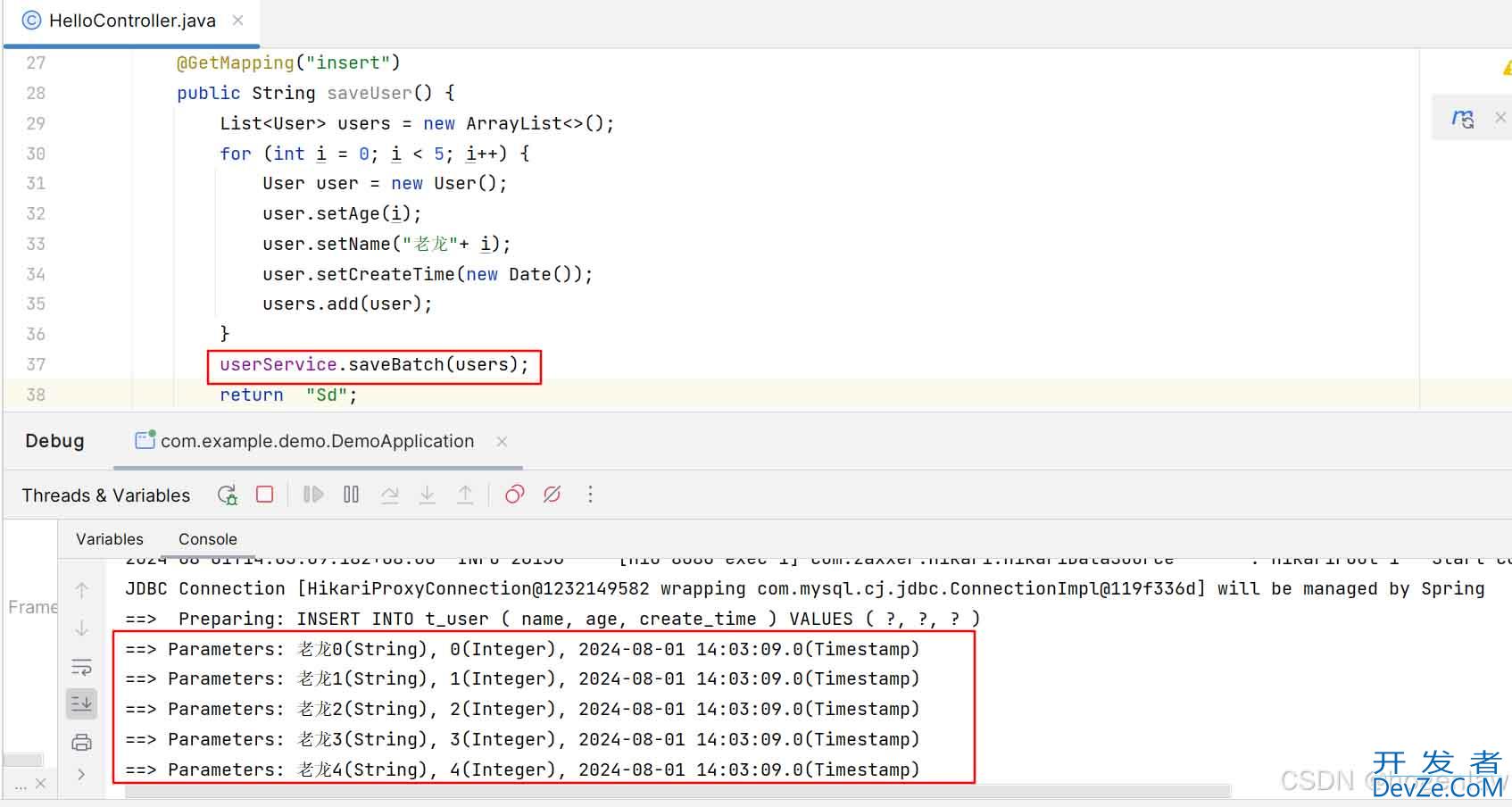The image size is (1512, 807).
Task: Close the HelloController.java tab
Action: pos(238,21)
